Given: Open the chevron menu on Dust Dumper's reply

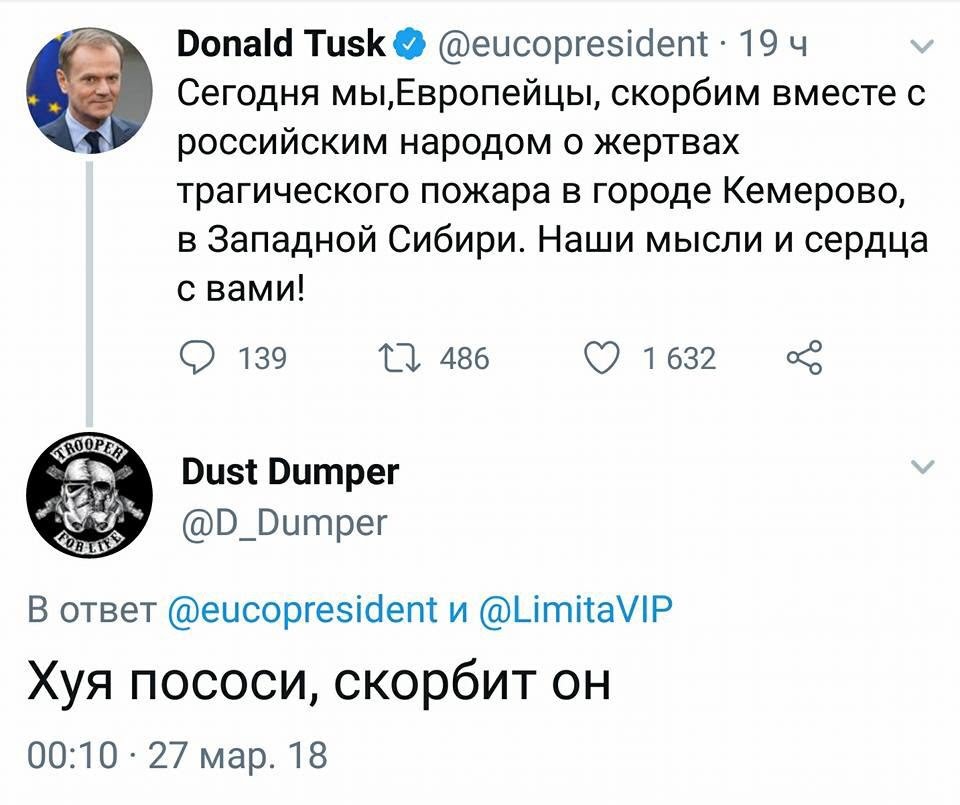Looking at the screenshot, I should click(924, 467).
